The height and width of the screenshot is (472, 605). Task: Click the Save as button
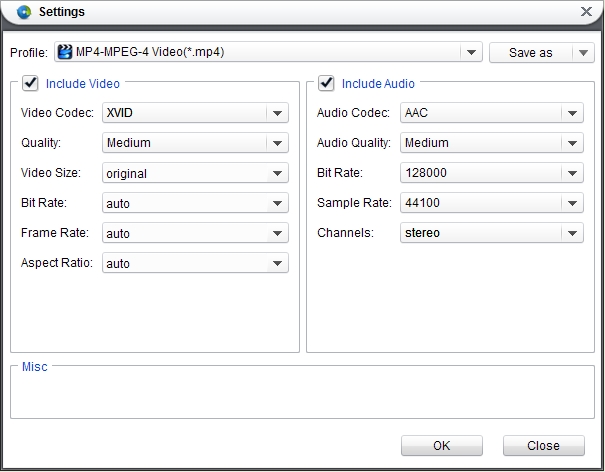coord(531,52)
